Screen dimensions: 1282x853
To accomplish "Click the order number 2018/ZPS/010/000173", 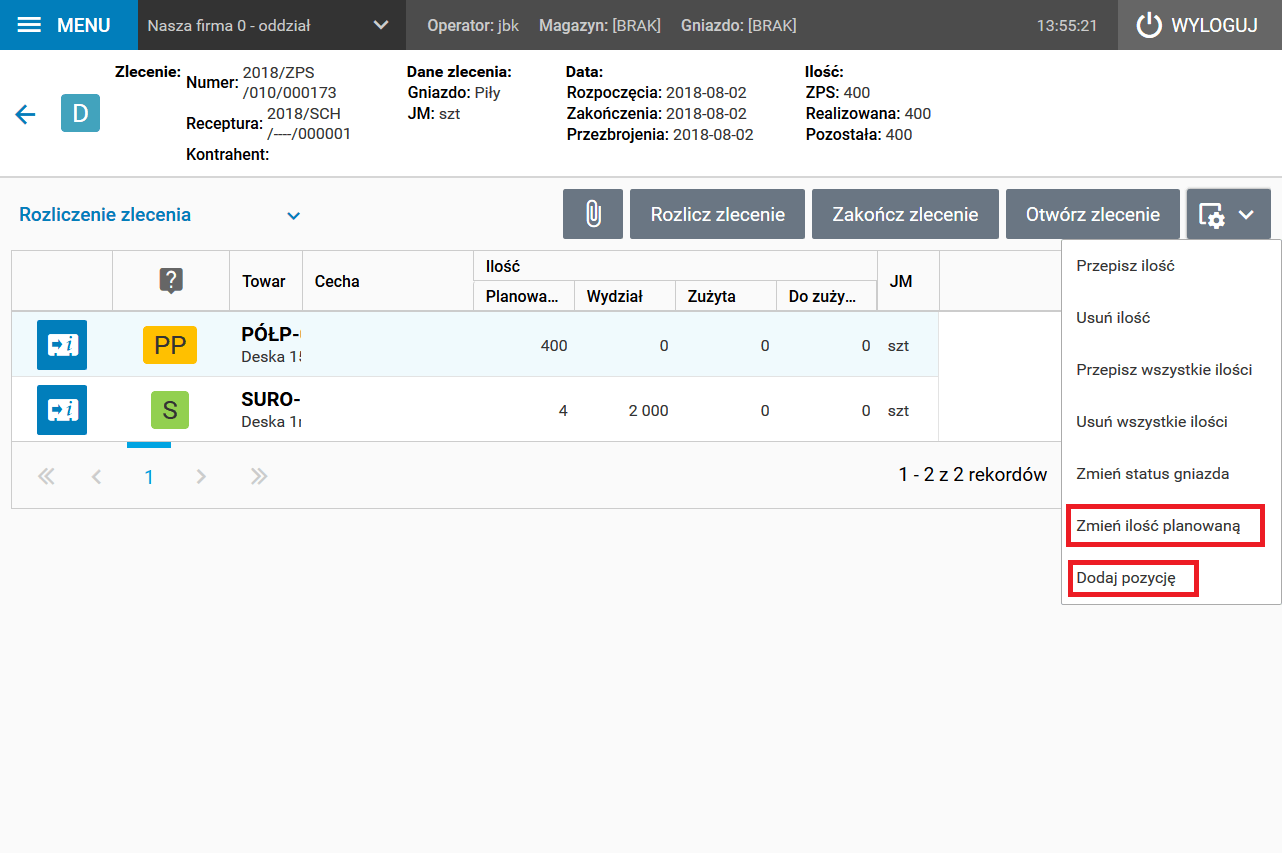I will pos(290,83).
